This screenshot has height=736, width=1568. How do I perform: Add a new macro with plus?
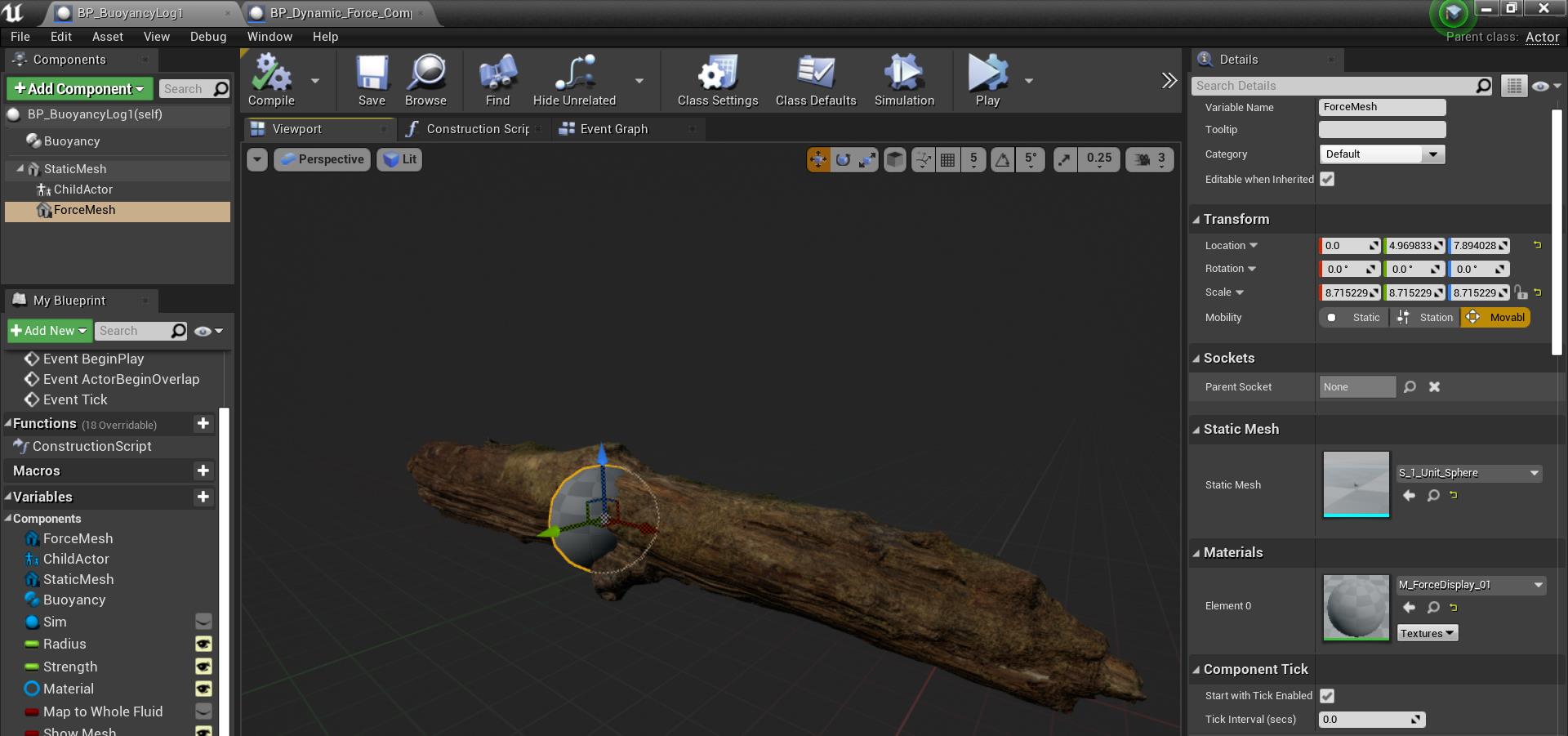pyautogui.click(x=203, y=471)
